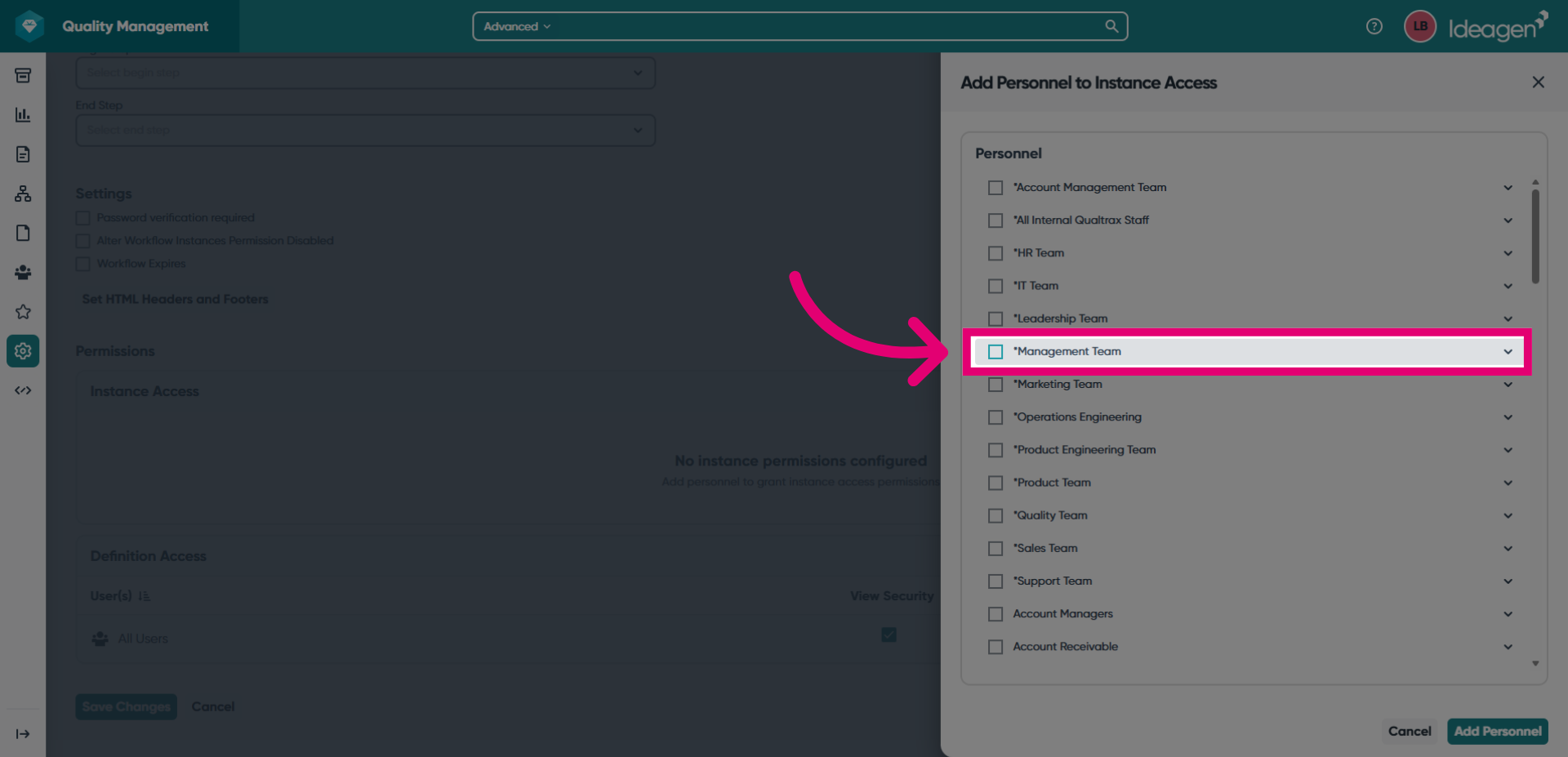Image resolution: width=1568 pixels, height=757 pixels.
Task: Check *HR Team checkbox
Action: click(x=996, y=253)
